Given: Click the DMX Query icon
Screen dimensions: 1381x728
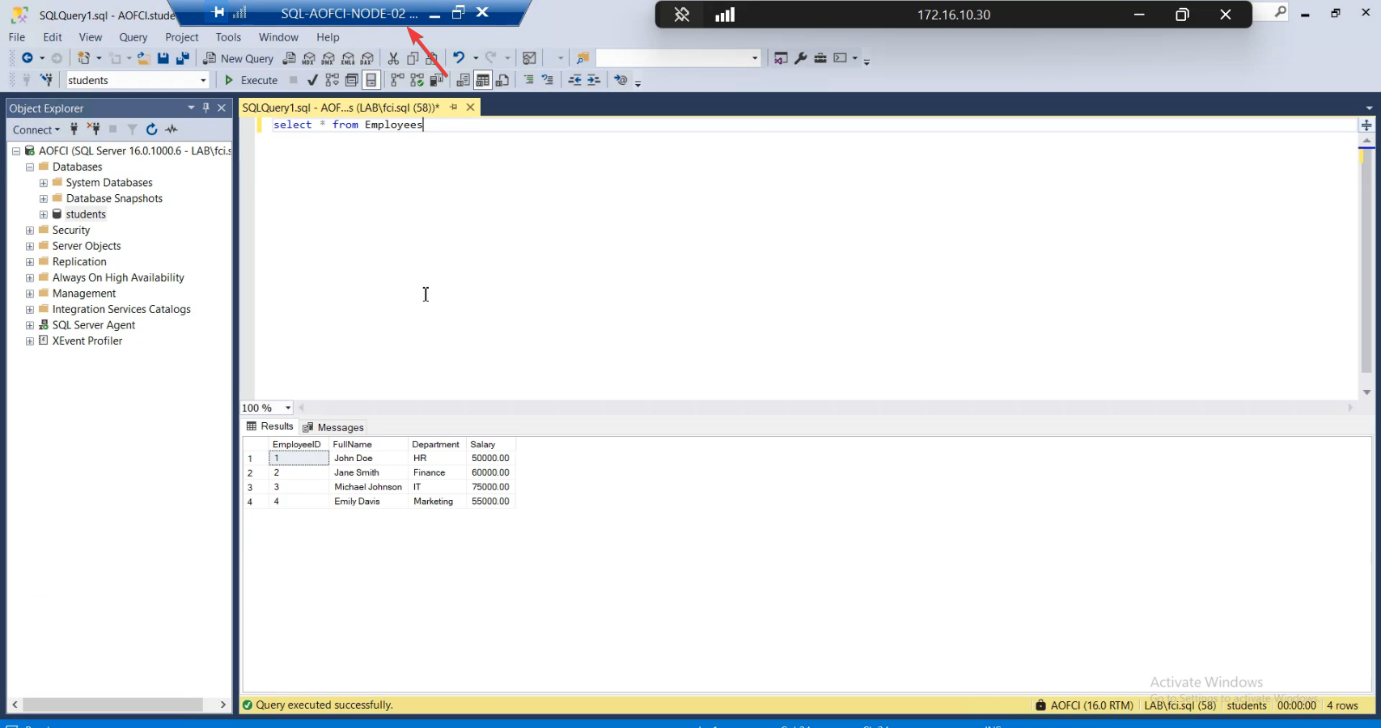Looking at the screenshot, I should 329,58.
